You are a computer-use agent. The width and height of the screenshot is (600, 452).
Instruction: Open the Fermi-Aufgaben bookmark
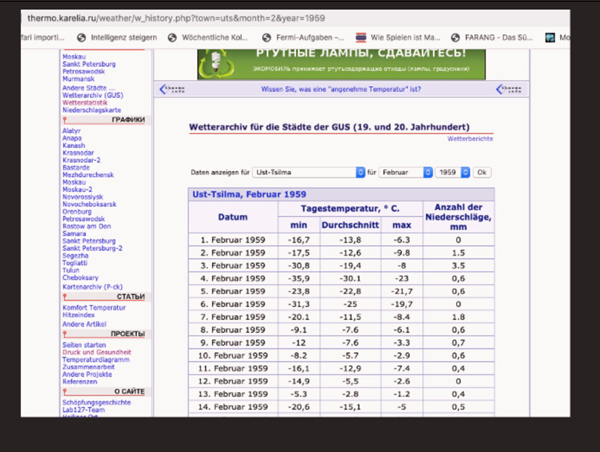[310, 38]
